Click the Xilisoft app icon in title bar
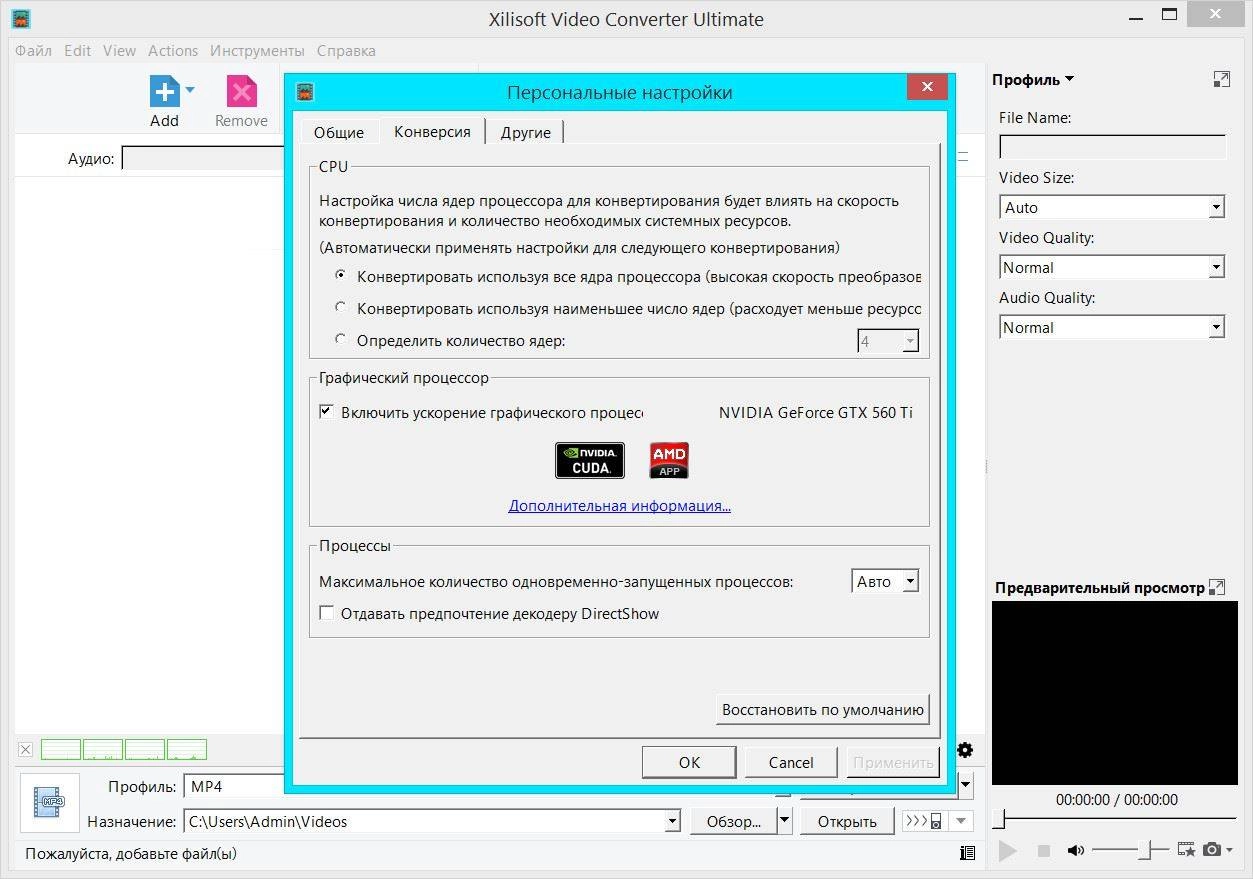 coord(19,18)
